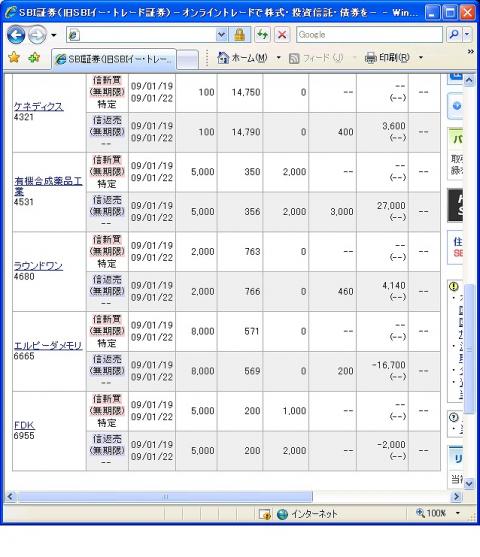Click the horizontal scrollbar thumb
Viewport: 480px width, 557px height.
[165, 497]
